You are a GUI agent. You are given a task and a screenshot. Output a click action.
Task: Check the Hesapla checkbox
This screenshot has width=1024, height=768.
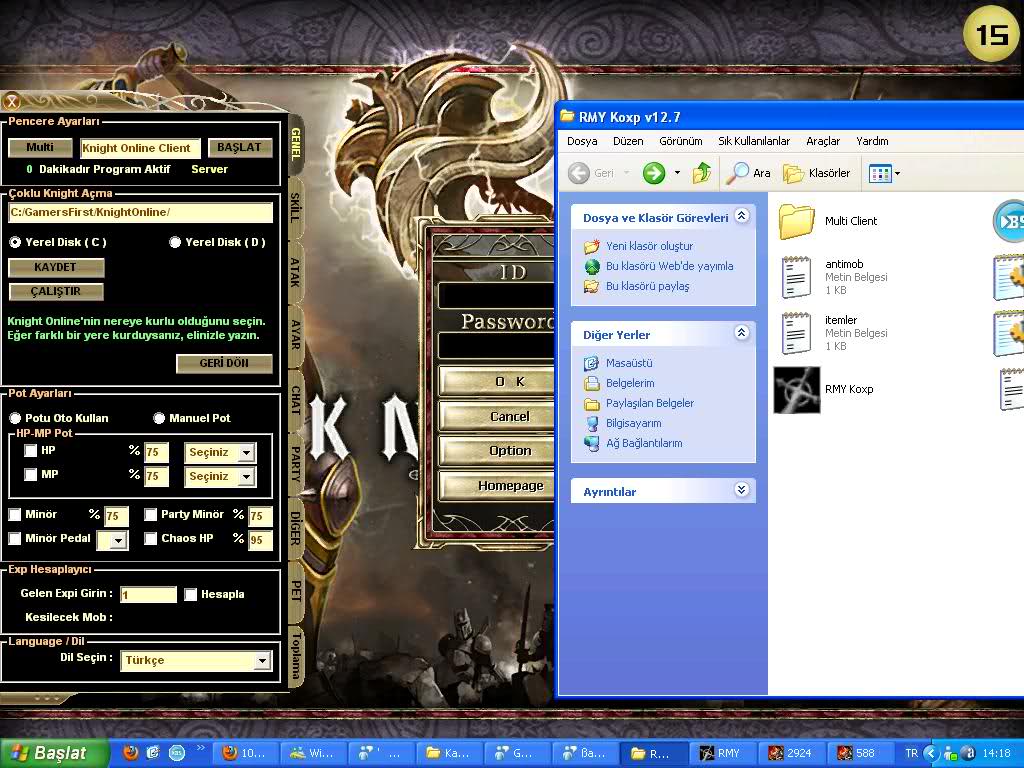191,594
